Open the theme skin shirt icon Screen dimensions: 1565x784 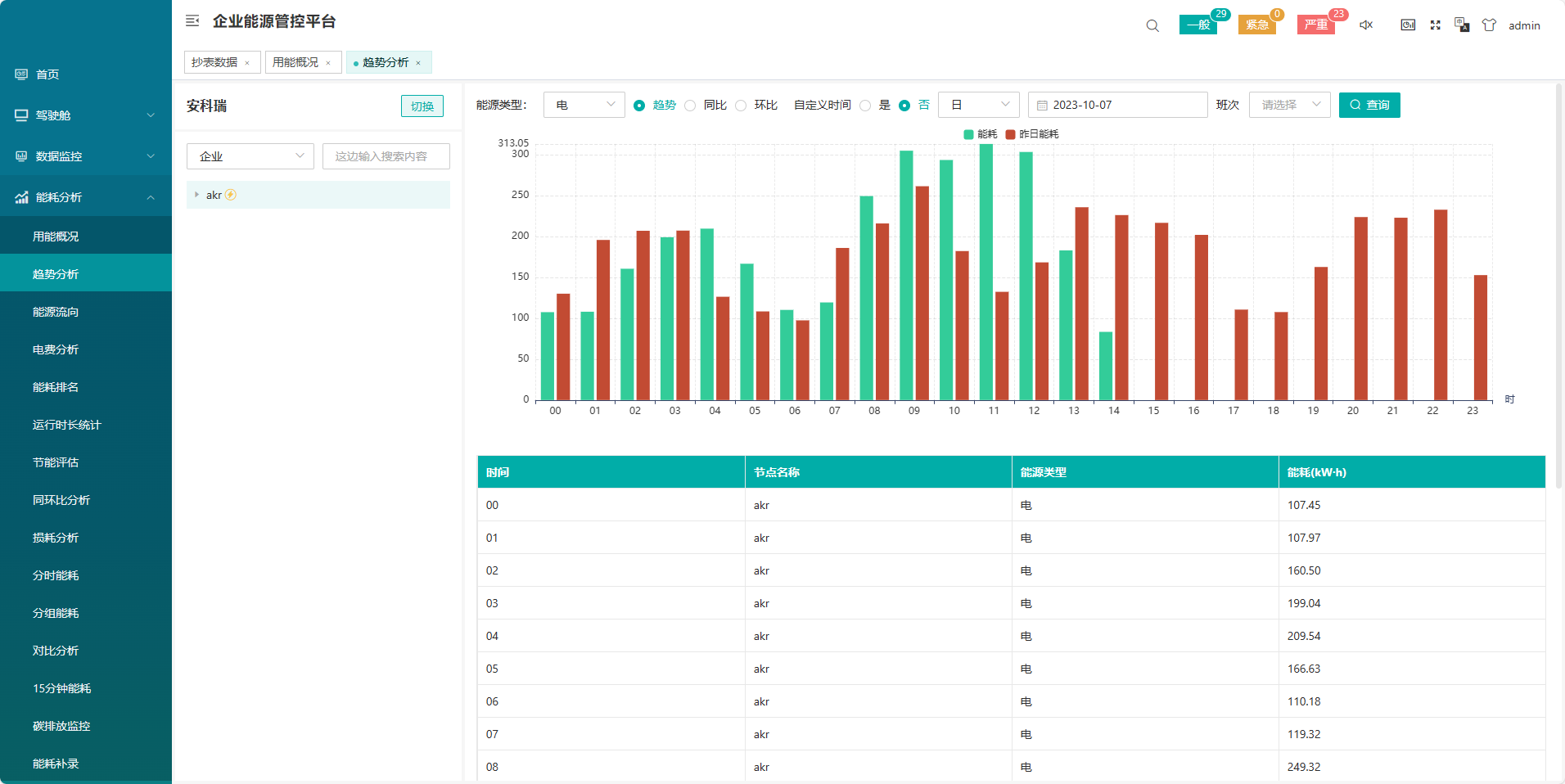1489,25
